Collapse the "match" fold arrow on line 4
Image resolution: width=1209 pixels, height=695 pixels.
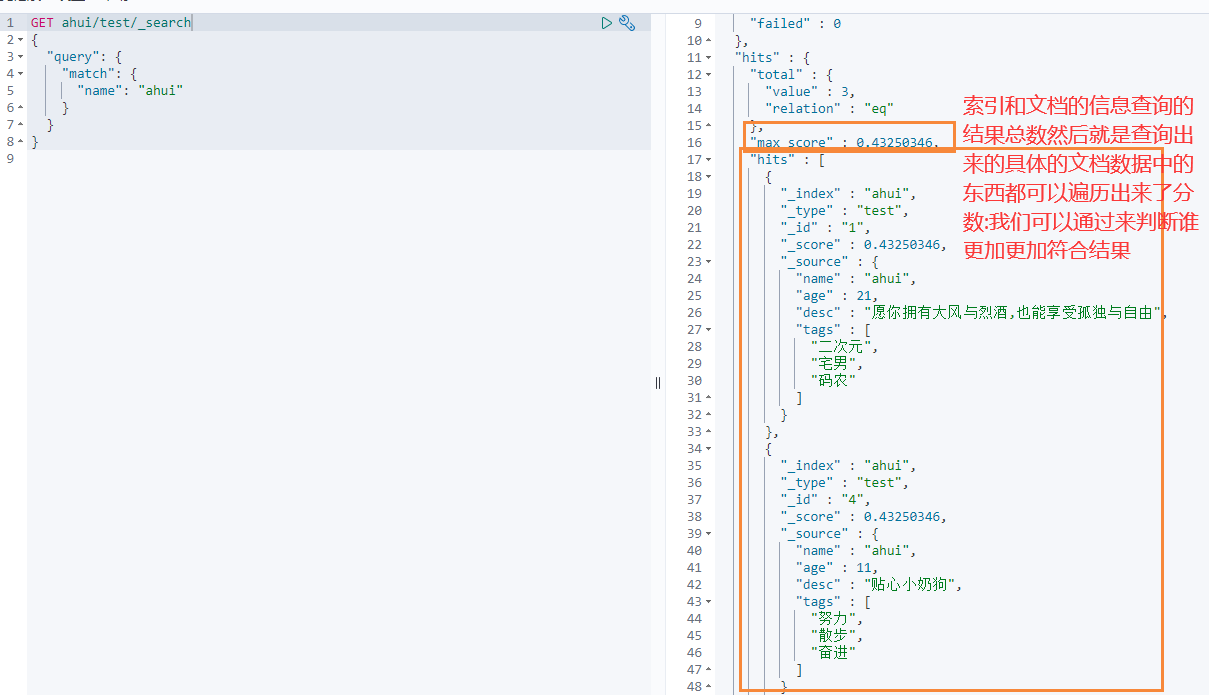pos(21,73)
